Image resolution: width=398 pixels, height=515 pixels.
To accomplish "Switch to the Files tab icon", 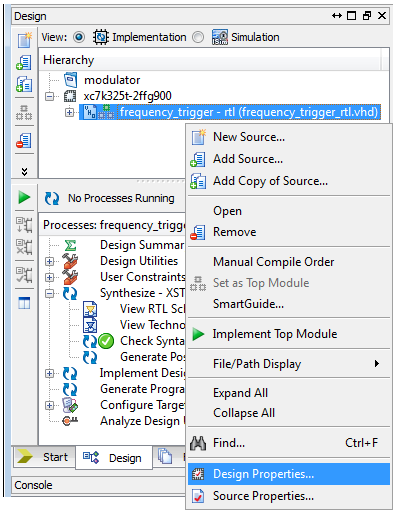I will click(165, 456).
